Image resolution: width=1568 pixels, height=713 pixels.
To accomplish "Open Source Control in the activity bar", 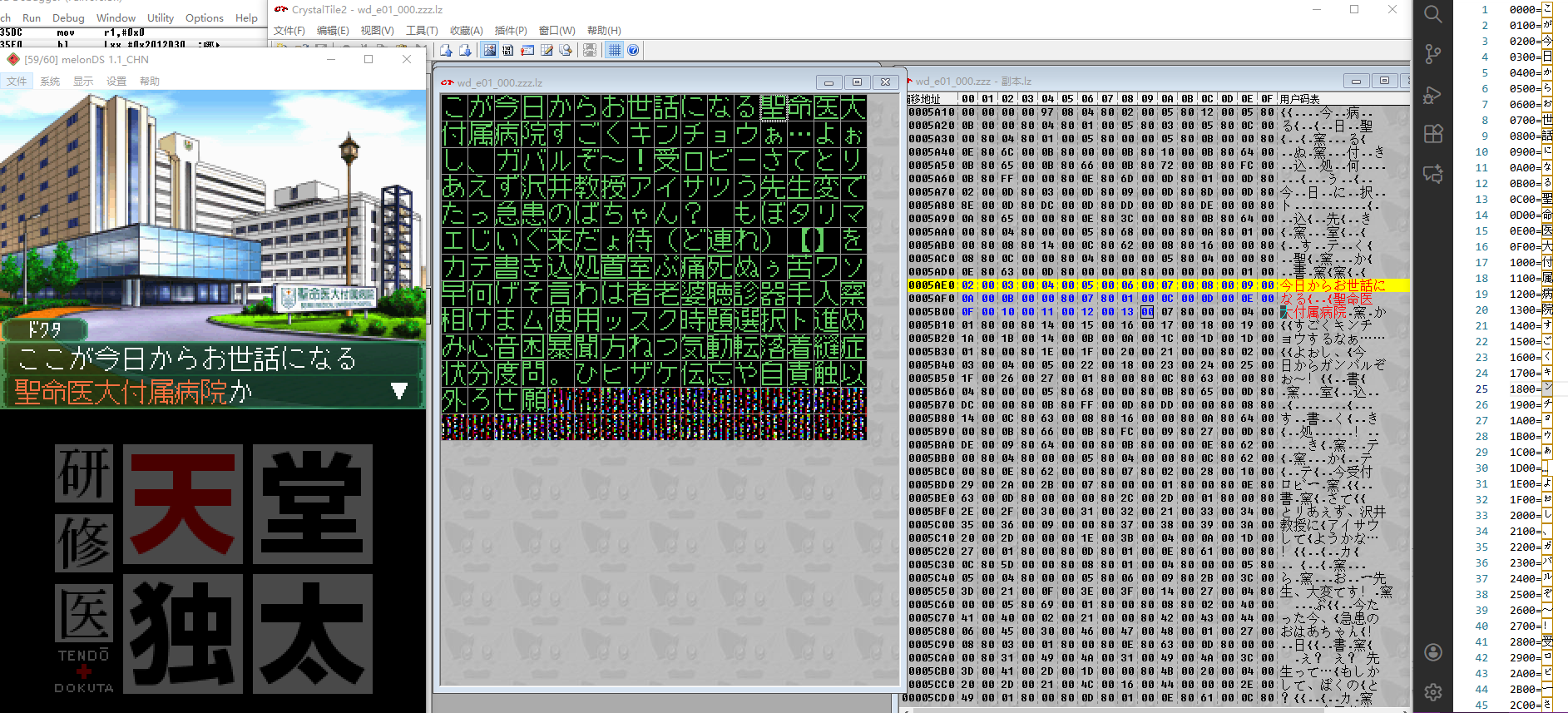I will point(1432,54).
